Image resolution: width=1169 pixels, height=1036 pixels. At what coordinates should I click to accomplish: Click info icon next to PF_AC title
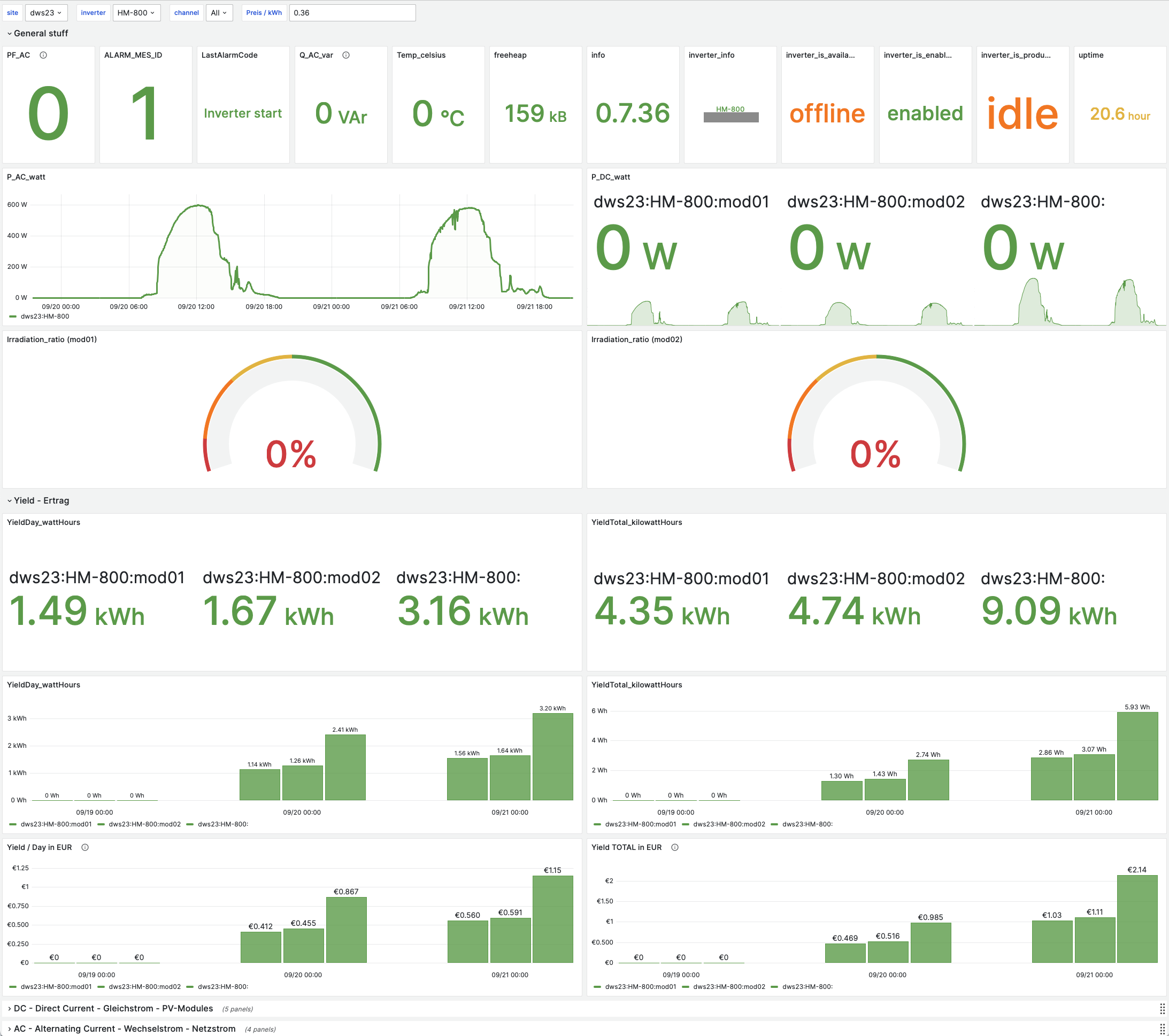pyautogui.click(x=43, y=55)
